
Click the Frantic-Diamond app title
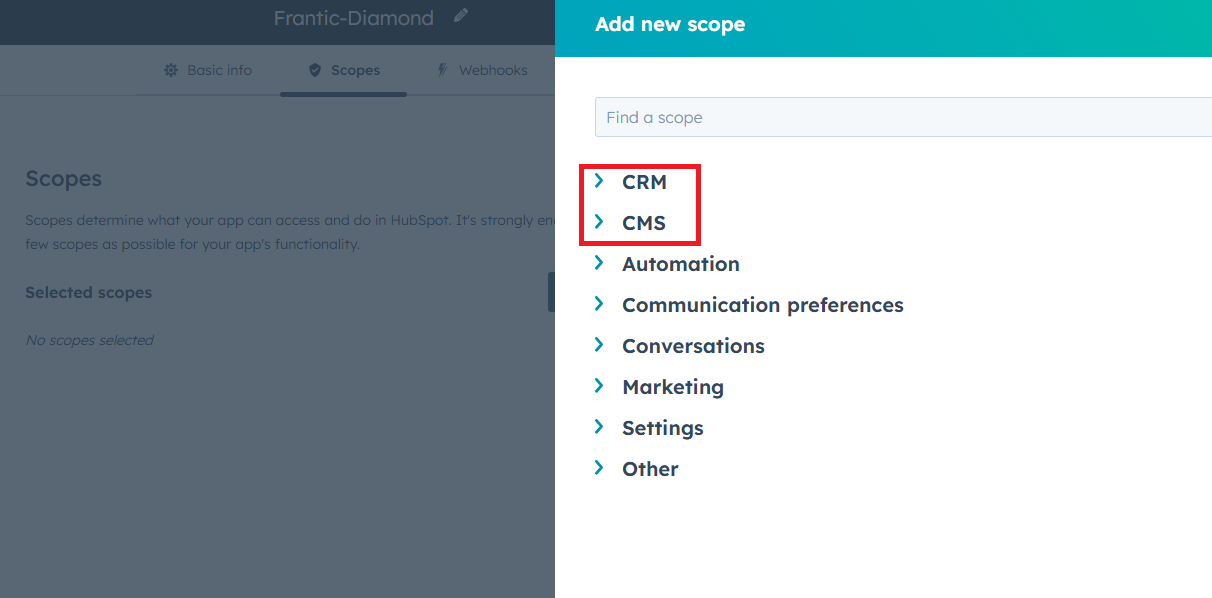354,18
